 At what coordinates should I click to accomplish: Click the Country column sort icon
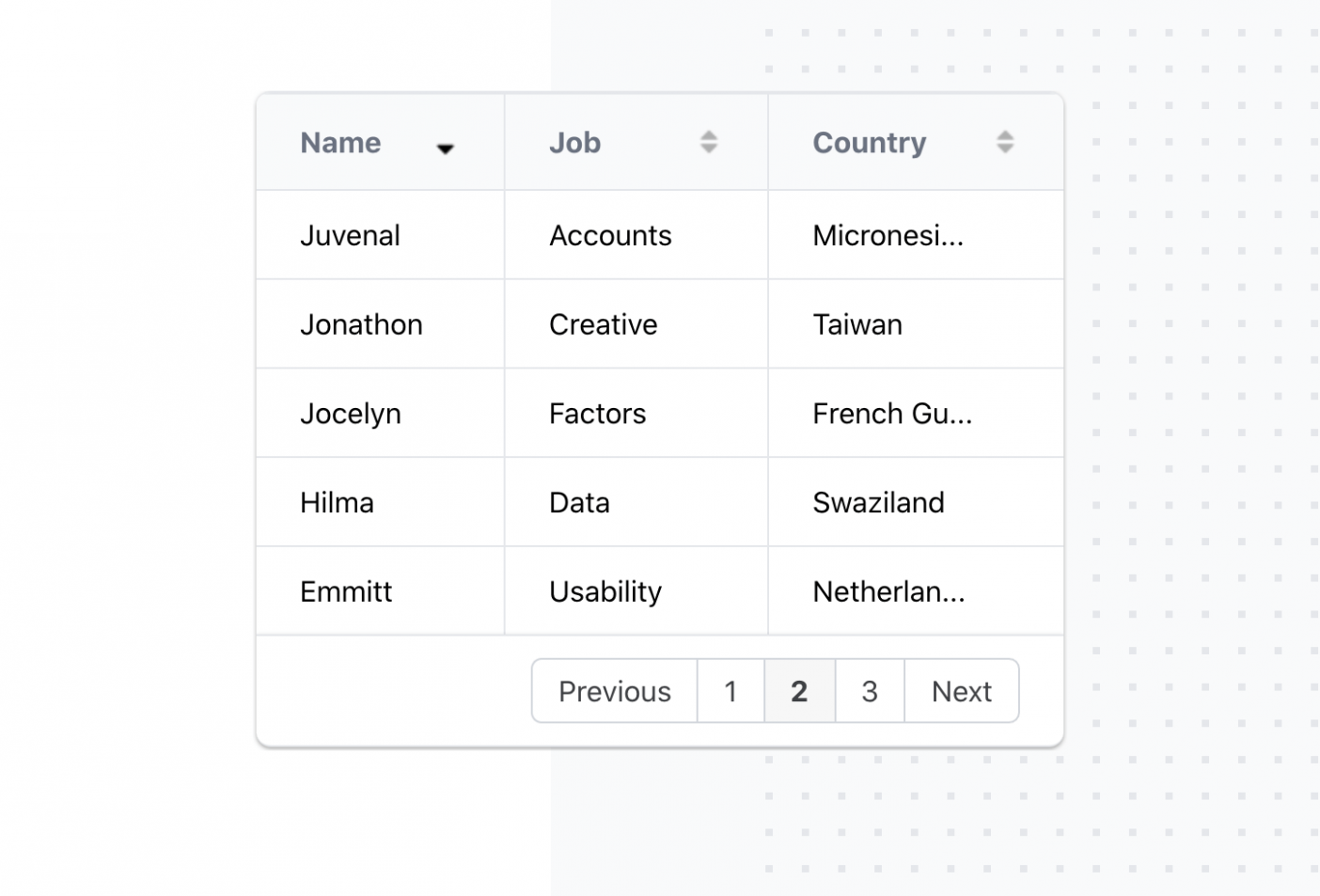1005,142
